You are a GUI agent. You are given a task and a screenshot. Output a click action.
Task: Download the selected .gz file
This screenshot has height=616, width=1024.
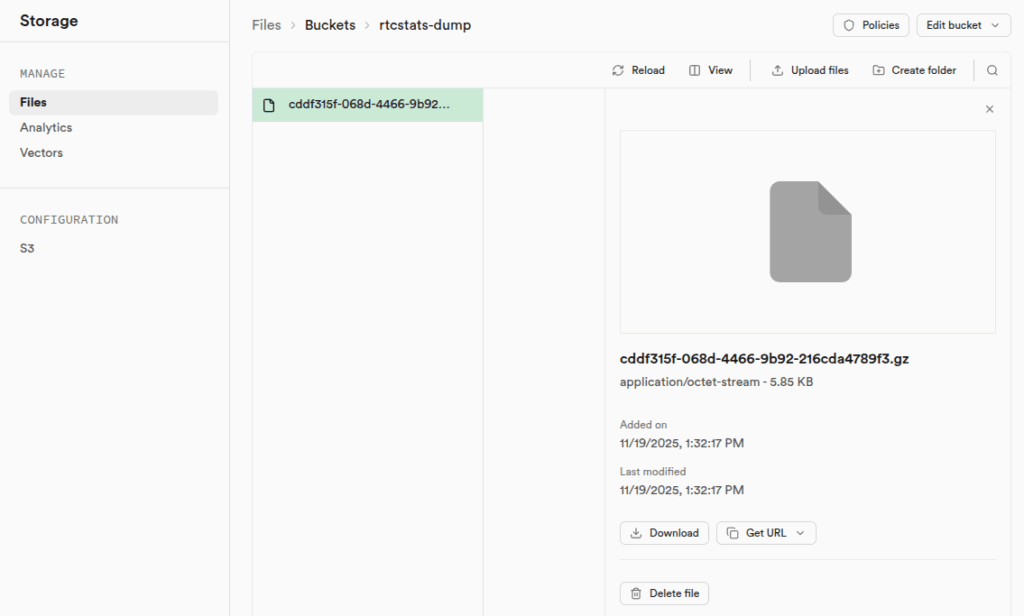click(664, 533)
